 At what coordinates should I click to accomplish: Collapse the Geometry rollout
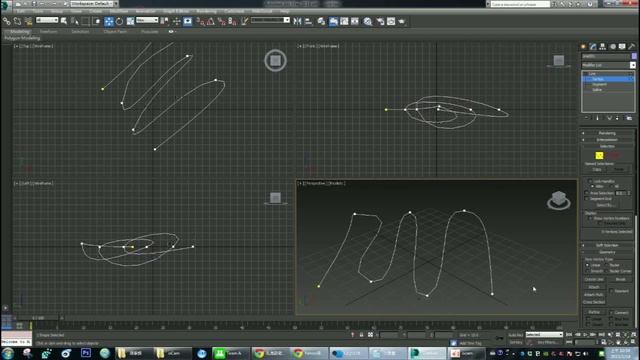(607, 252)
